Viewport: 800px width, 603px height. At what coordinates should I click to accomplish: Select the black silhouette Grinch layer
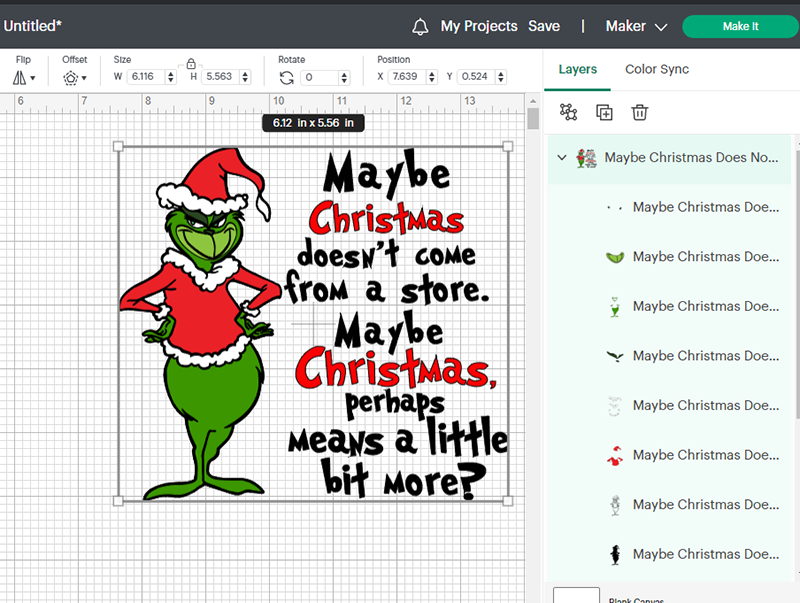[669, 554]
